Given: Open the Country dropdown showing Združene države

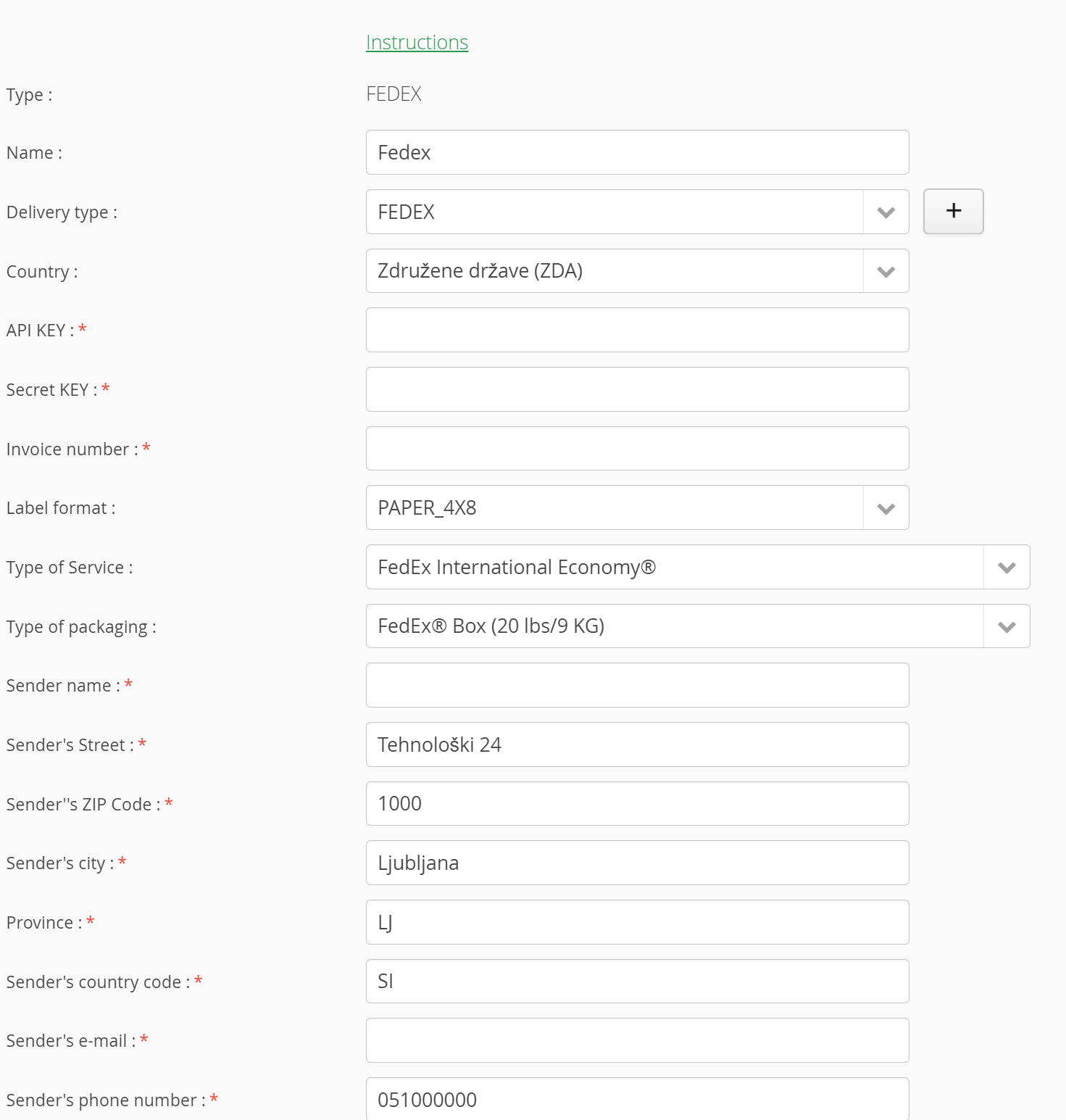Looking at the screenshot, I should click(x=637, y=271).
